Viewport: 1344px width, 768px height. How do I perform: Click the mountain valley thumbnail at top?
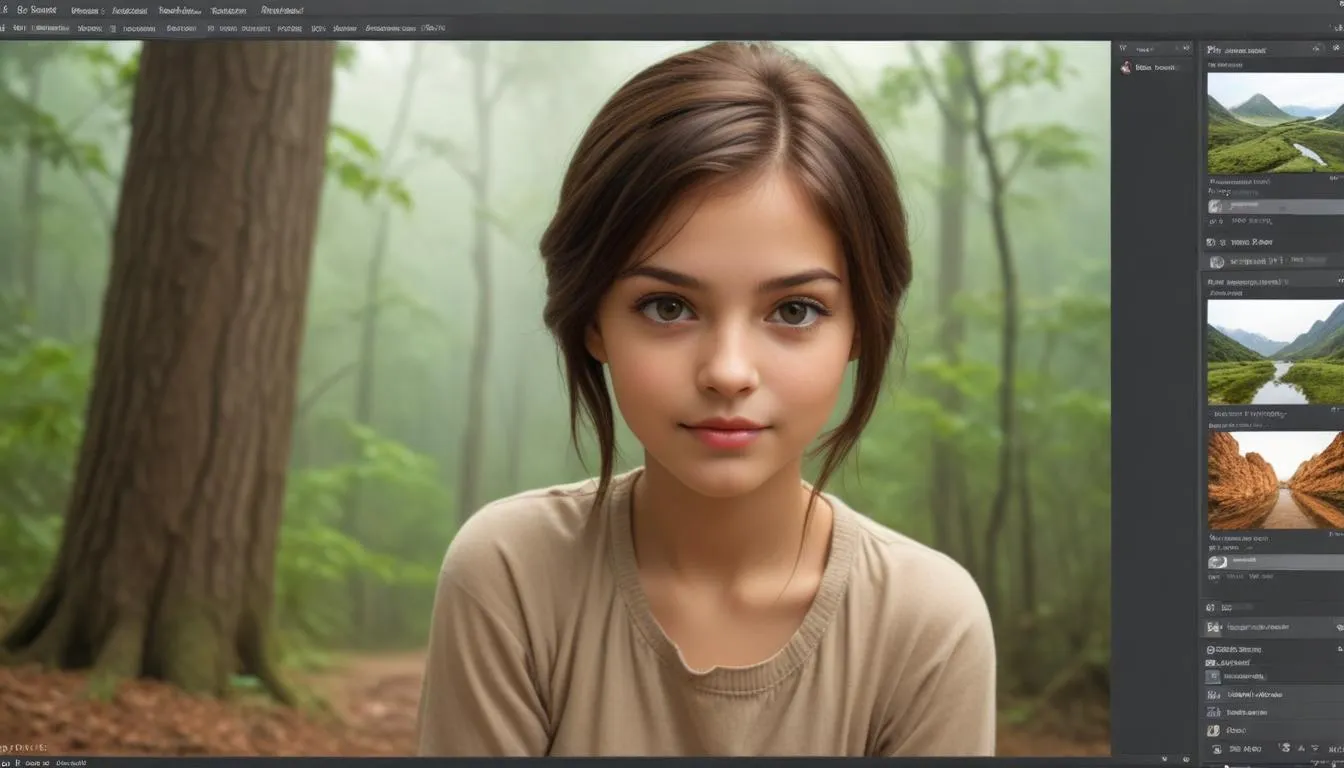[x=1275, y=122]
